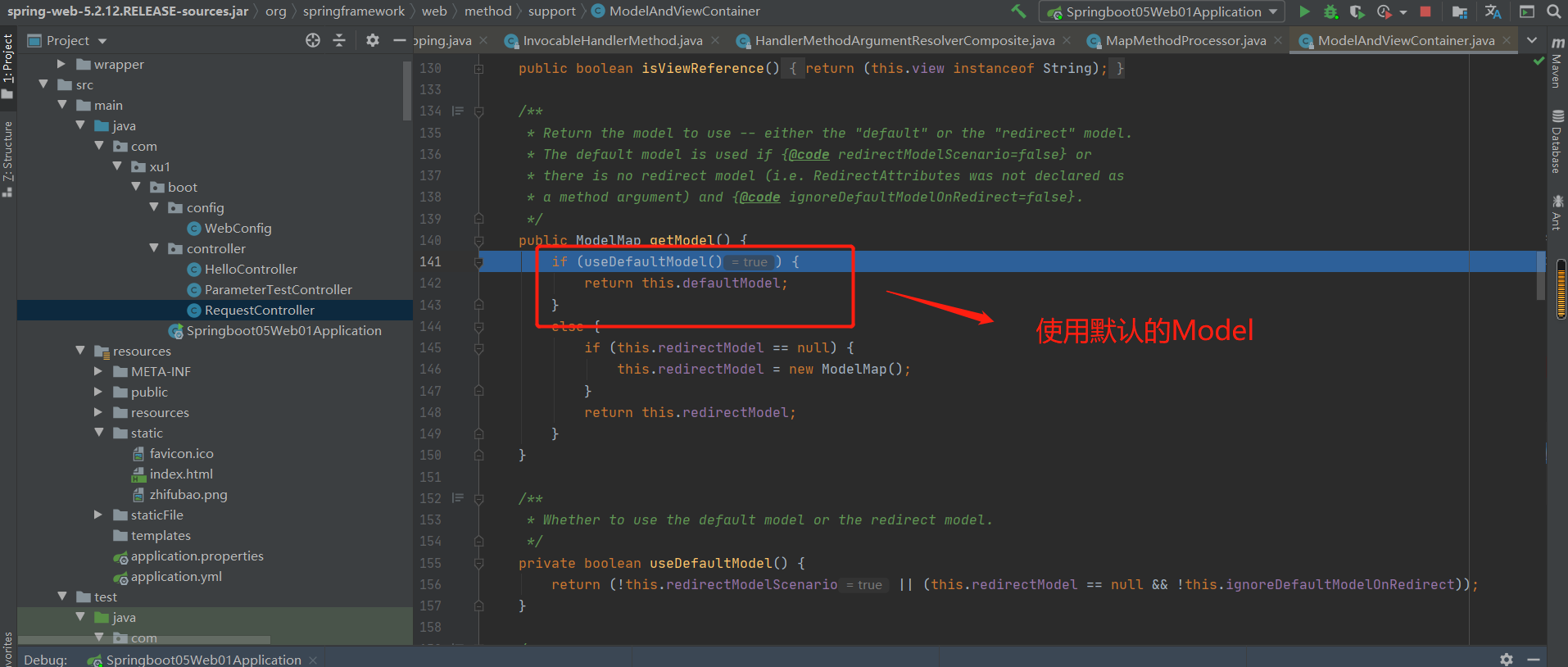Viewport: 1568px width, 667px height.
Task: Open application.yml file
Action: pos(176,577)
